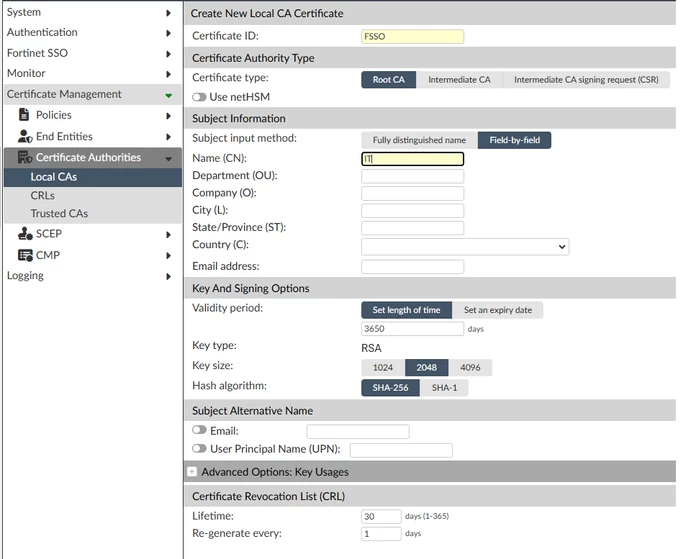Select Root CA certificate type

coord(388,80)
